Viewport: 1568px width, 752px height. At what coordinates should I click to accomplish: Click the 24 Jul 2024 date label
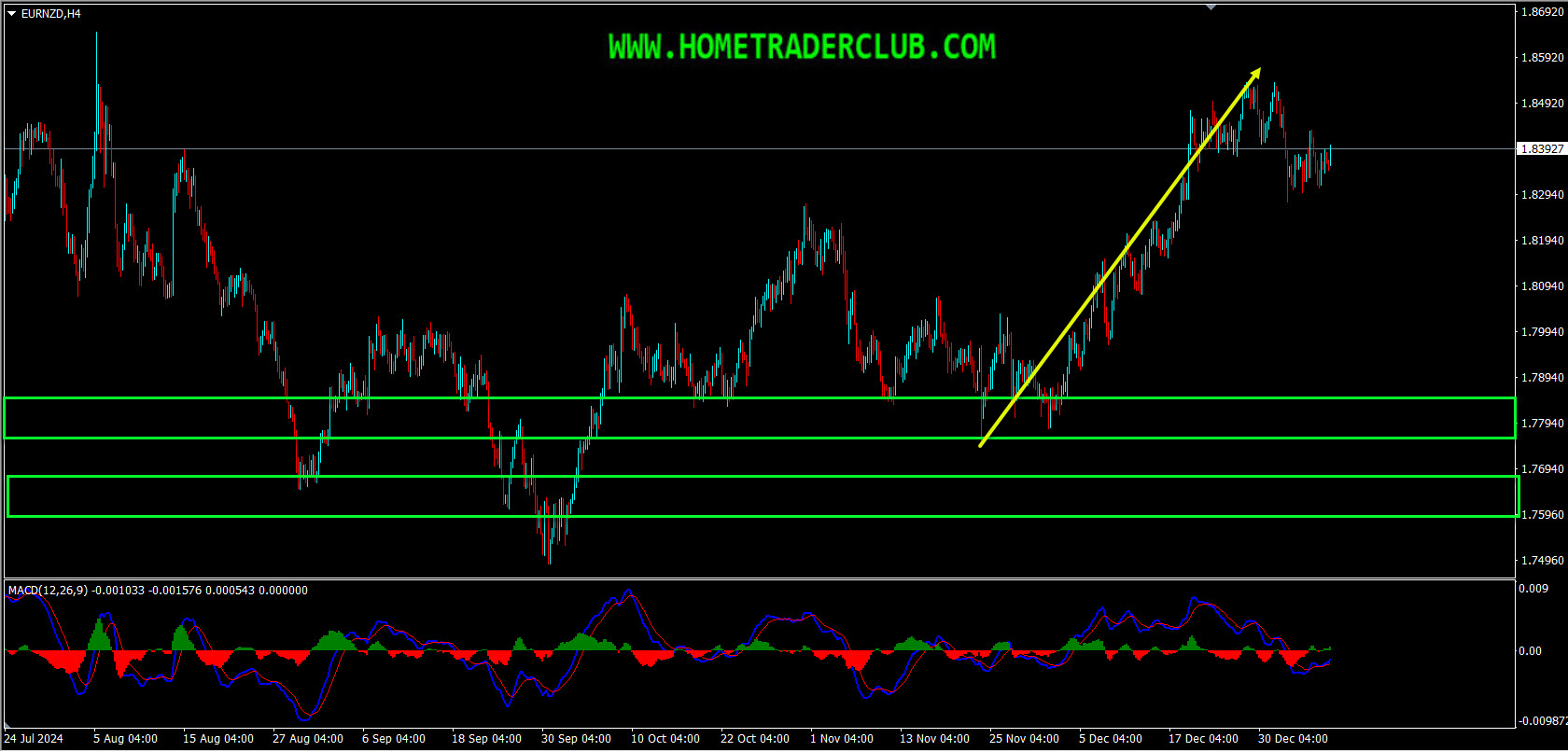tap(34, 739)
